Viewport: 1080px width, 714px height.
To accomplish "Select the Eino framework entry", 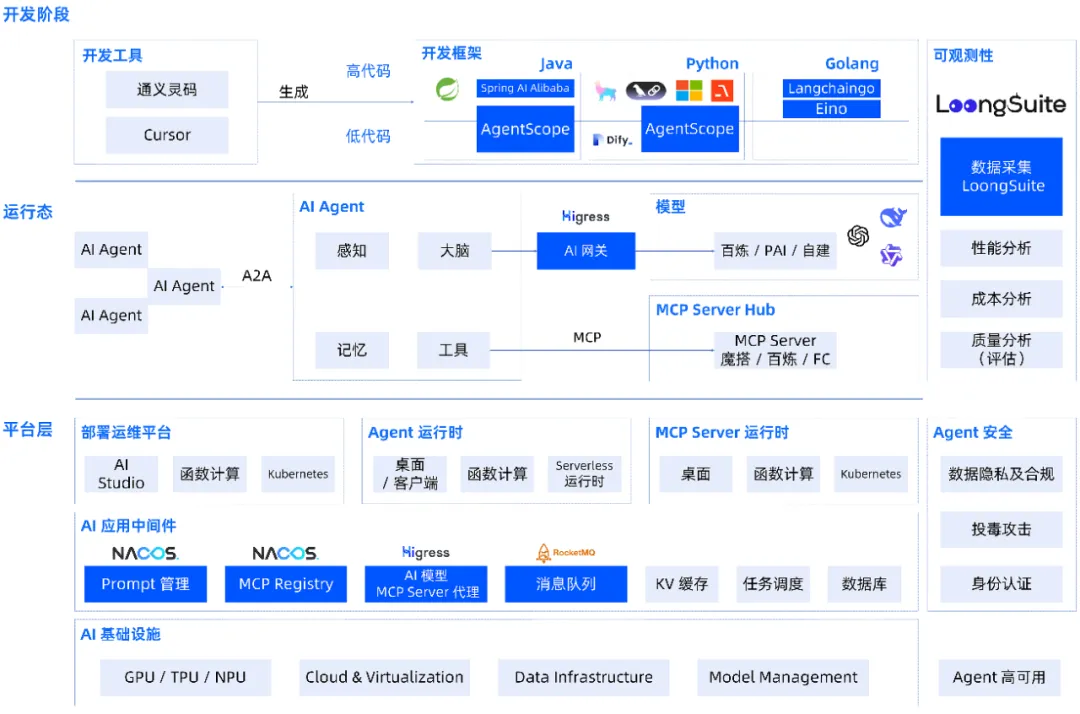I will coord(831,109).
